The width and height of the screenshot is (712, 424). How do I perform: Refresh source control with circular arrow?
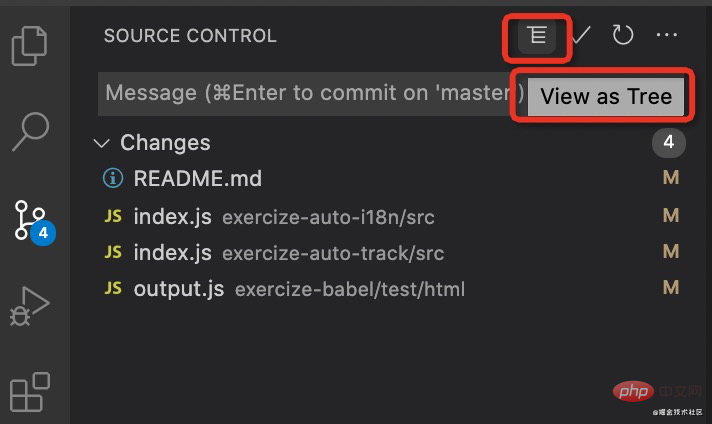623,36
